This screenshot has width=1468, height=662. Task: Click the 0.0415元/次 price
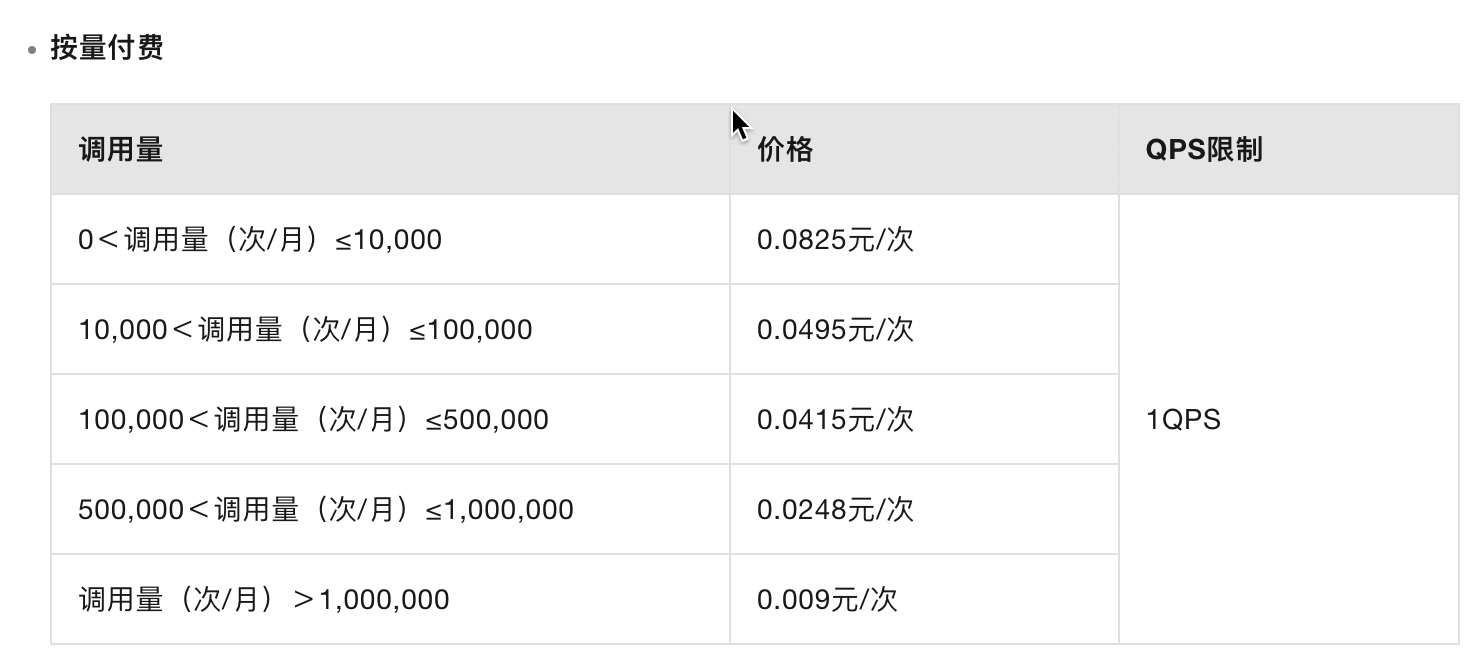tap(835, 420)
